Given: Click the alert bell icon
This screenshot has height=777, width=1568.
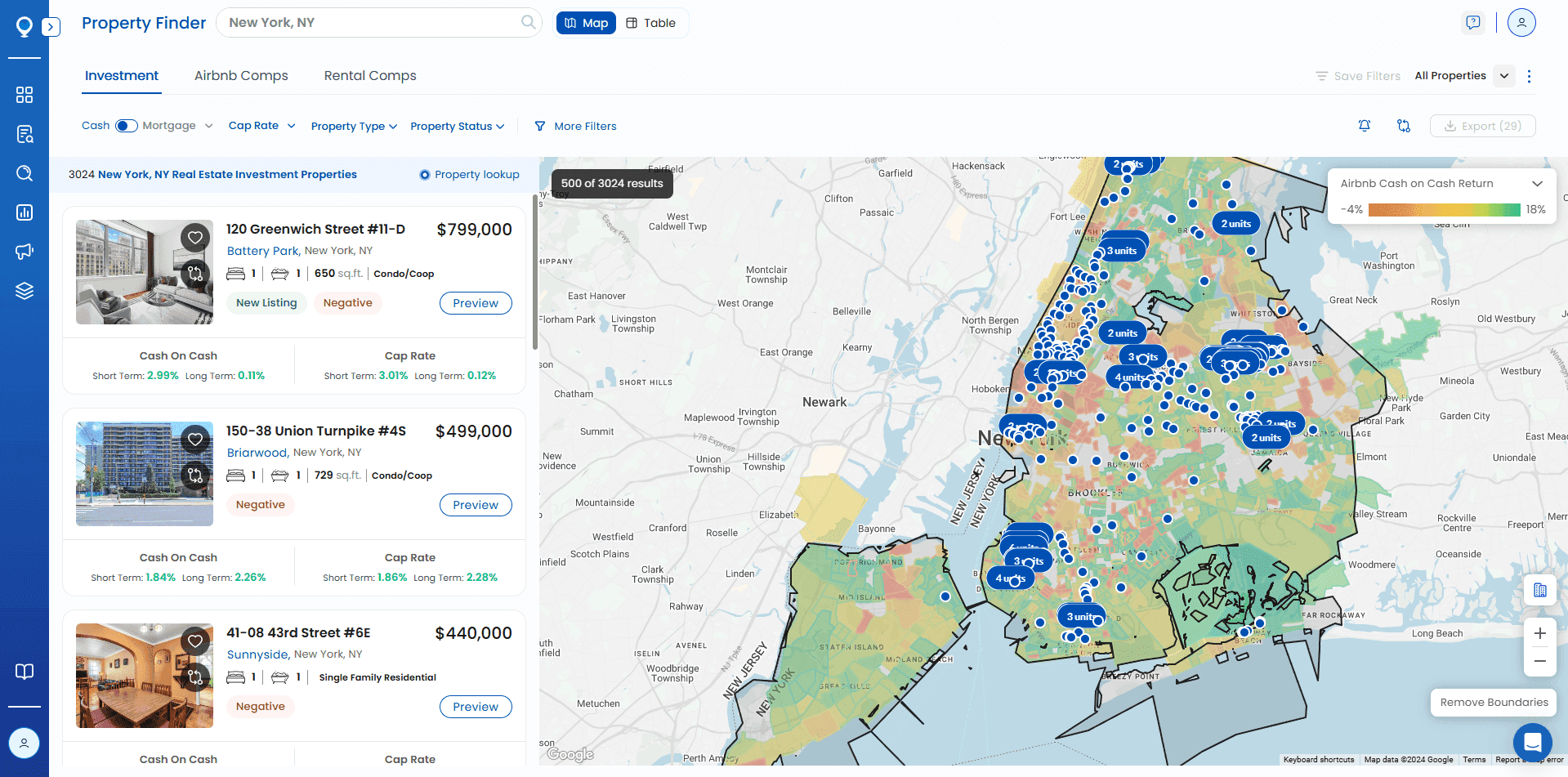Looking at the screenshot, I should (1365, 126).
